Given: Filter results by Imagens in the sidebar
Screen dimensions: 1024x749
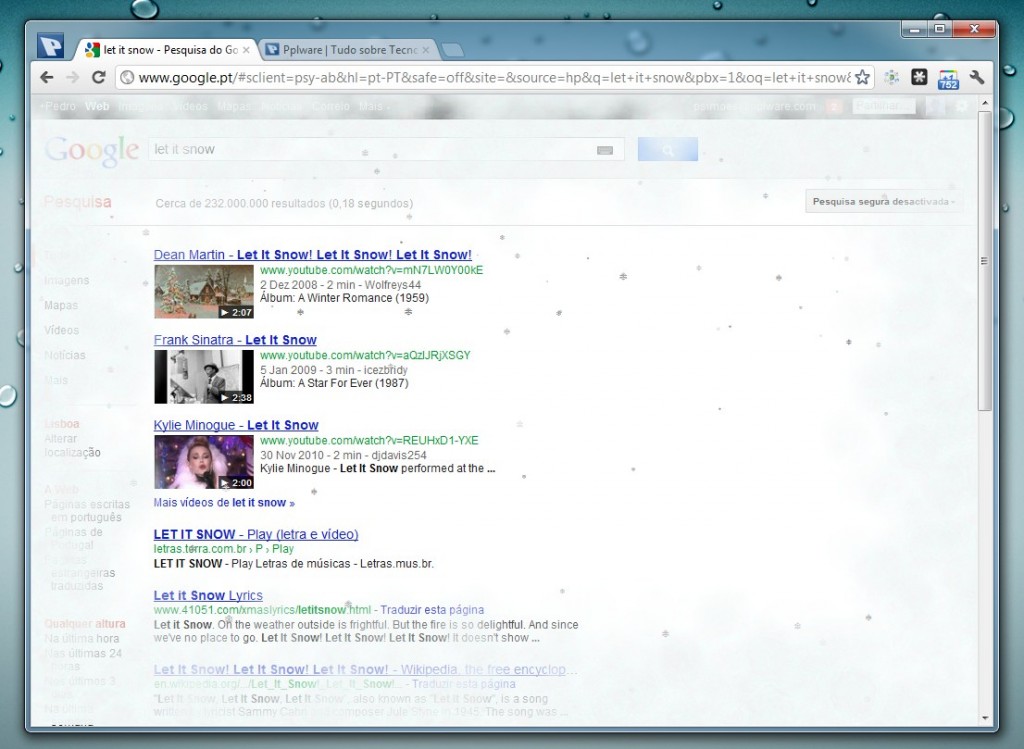Looking at the screenshot, I should click(67, 280).
